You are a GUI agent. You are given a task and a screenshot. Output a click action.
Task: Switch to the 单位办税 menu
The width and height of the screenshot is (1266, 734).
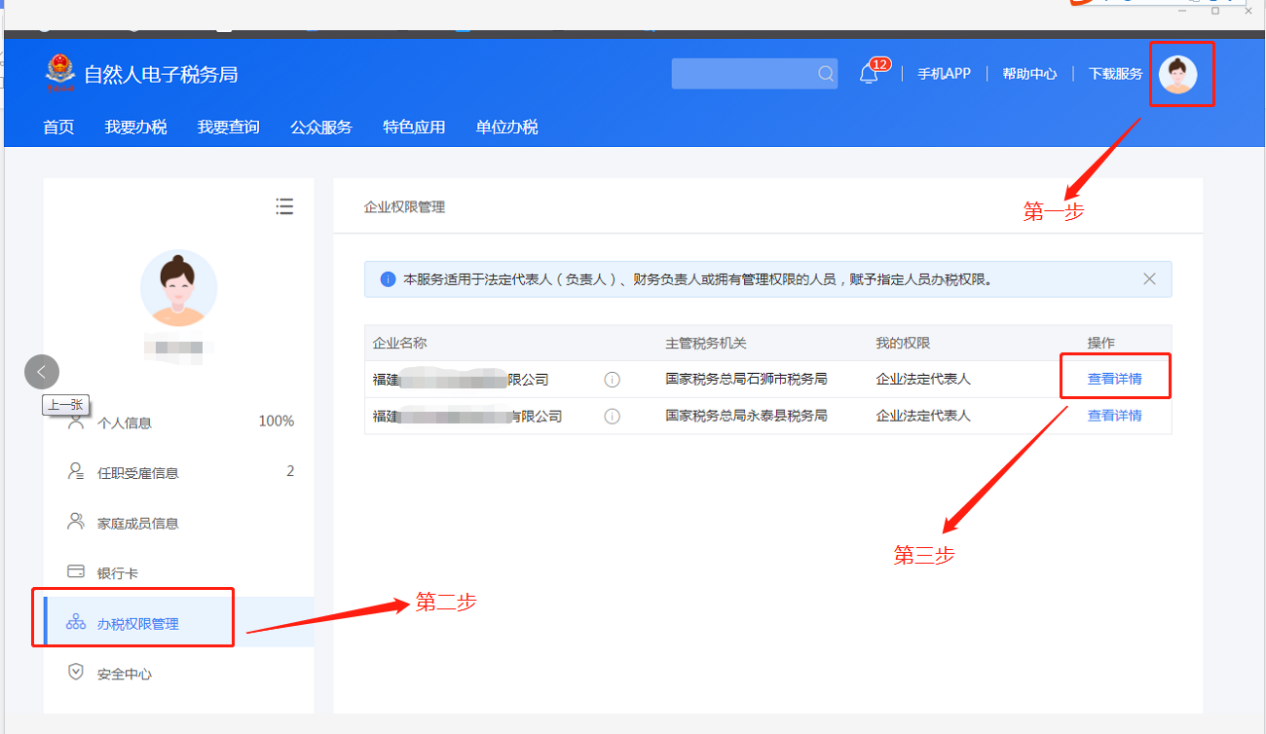point(507,127)
